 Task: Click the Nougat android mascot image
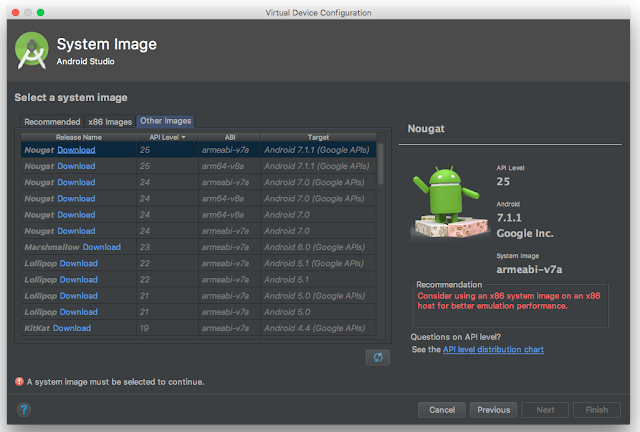pos(451,202)
